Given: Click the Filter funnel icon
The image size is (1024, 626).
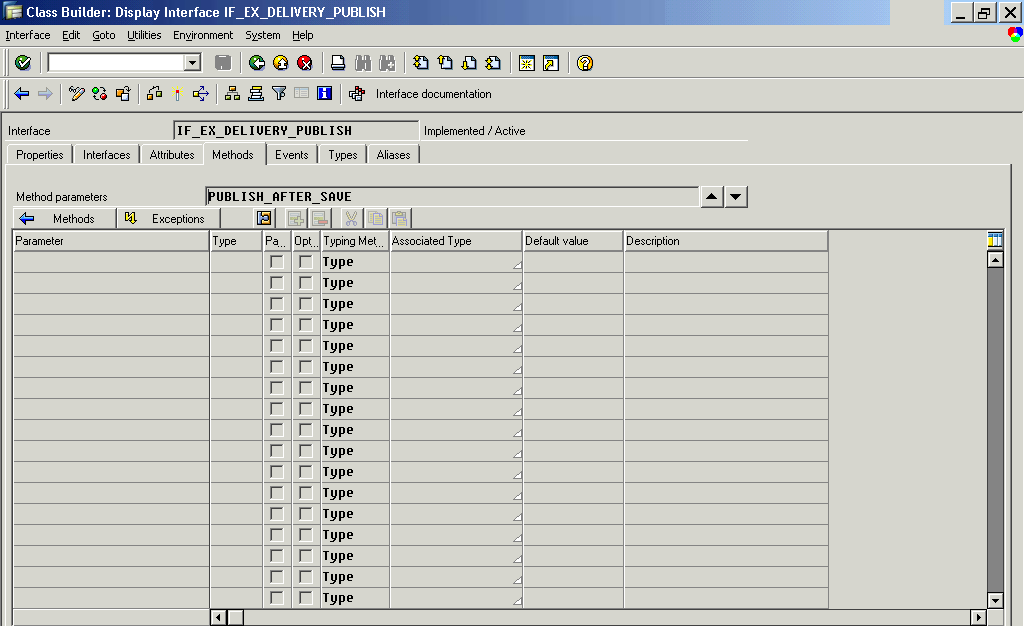Looking at the screenshot, I should coord(279,94).
